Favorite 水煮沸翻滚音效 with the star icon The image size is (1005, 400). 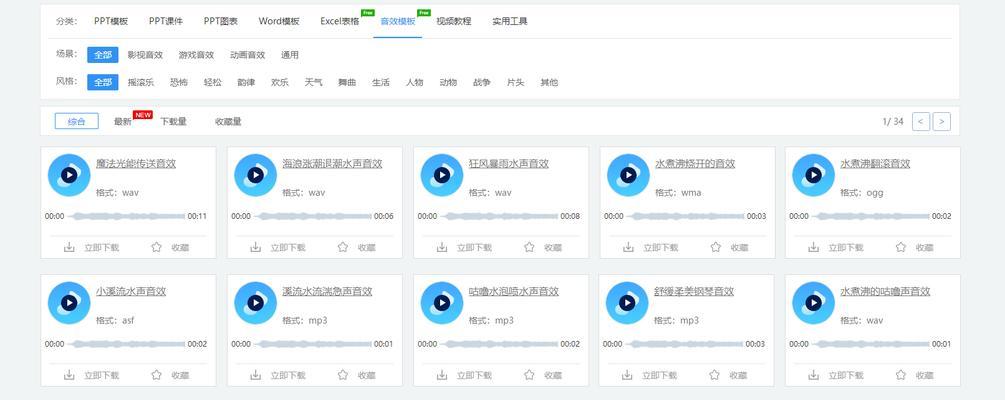pyautogui.click(x=901, y=247)
